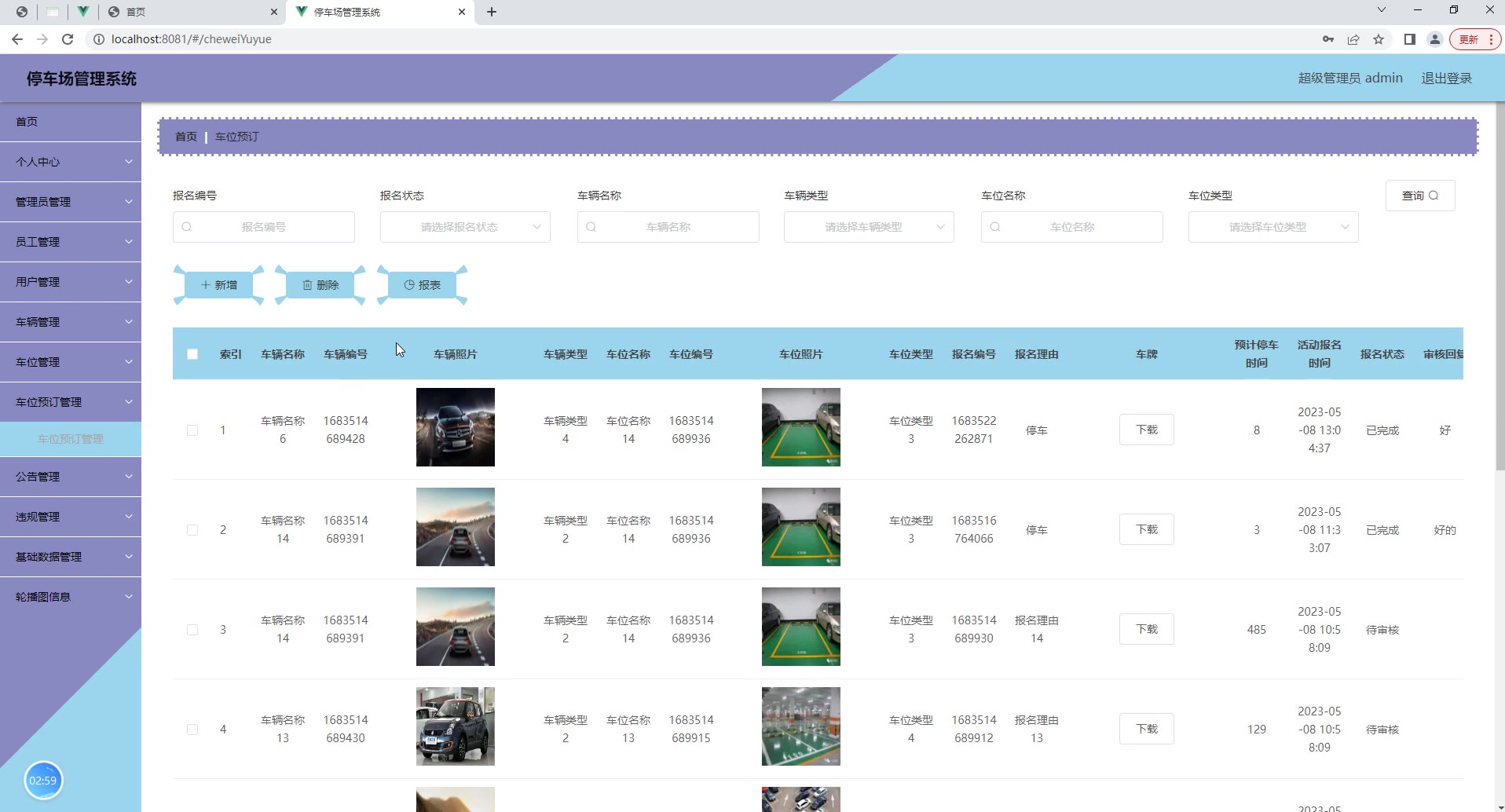Viewport: 1505px width, 812px height.
Task: Expand 车辆管理 sidebar menu
Action: coord(71,322)
